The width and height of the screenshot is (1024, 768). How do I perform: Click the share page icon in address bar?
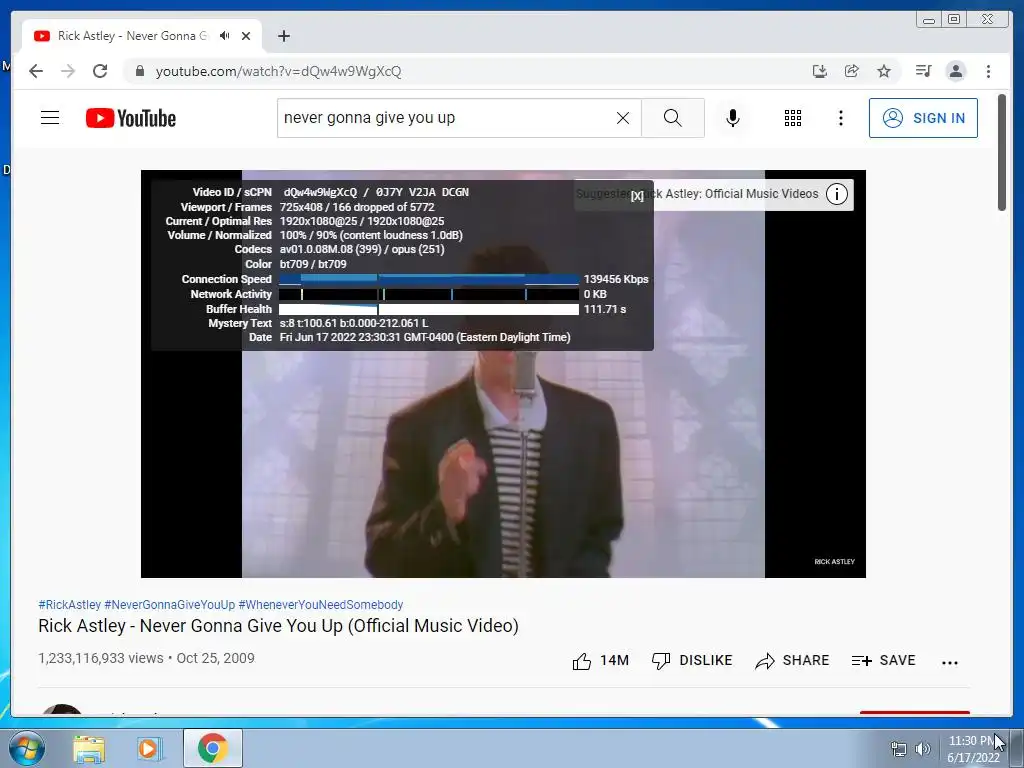[852, 71]
